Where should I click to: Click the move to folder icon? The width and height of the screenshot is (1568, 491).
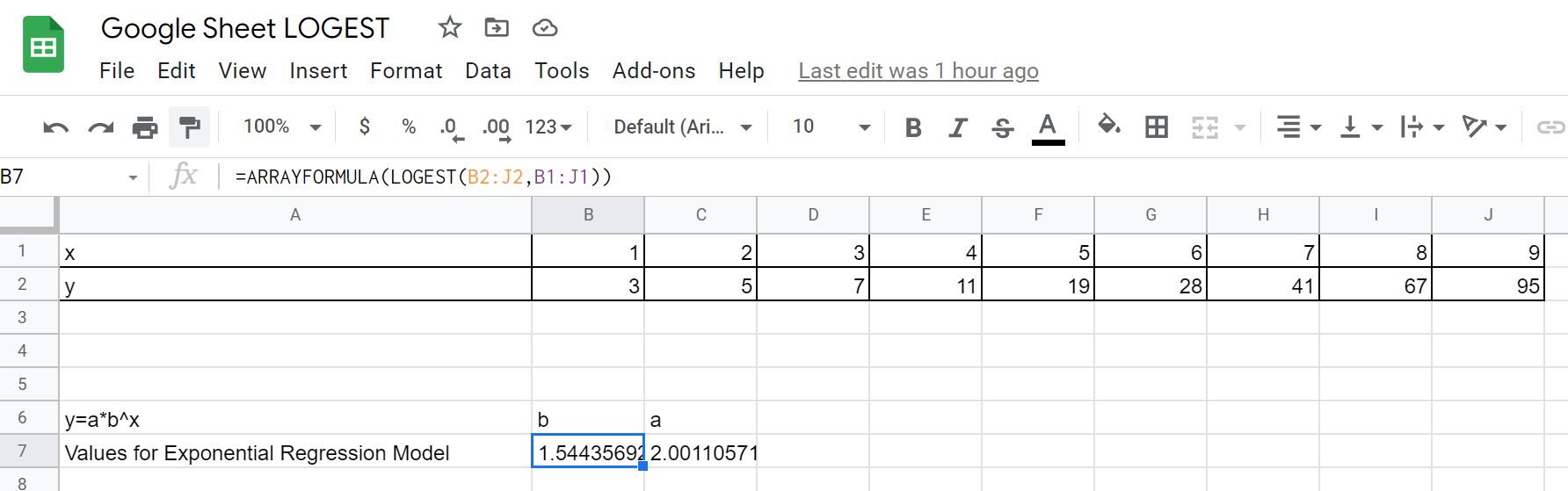[497, 28]
